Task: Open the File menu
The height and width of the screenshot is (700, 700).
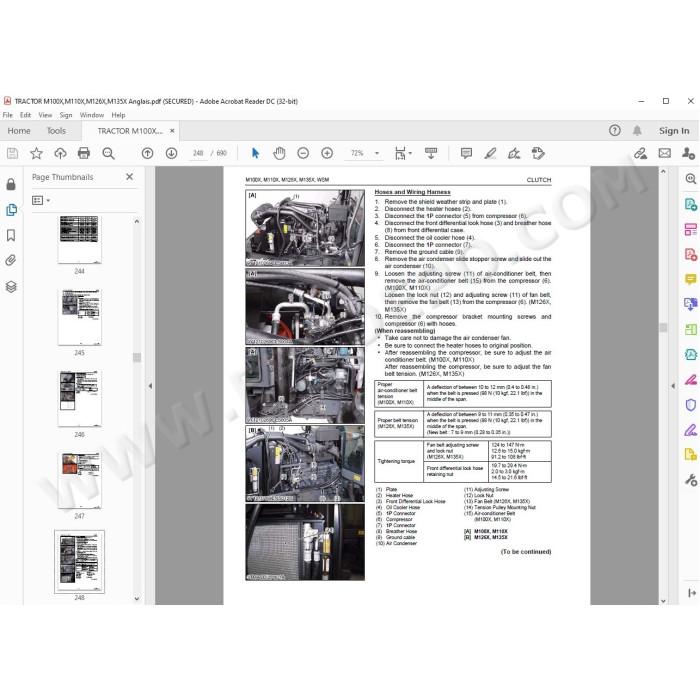Action: coord(8,115)
